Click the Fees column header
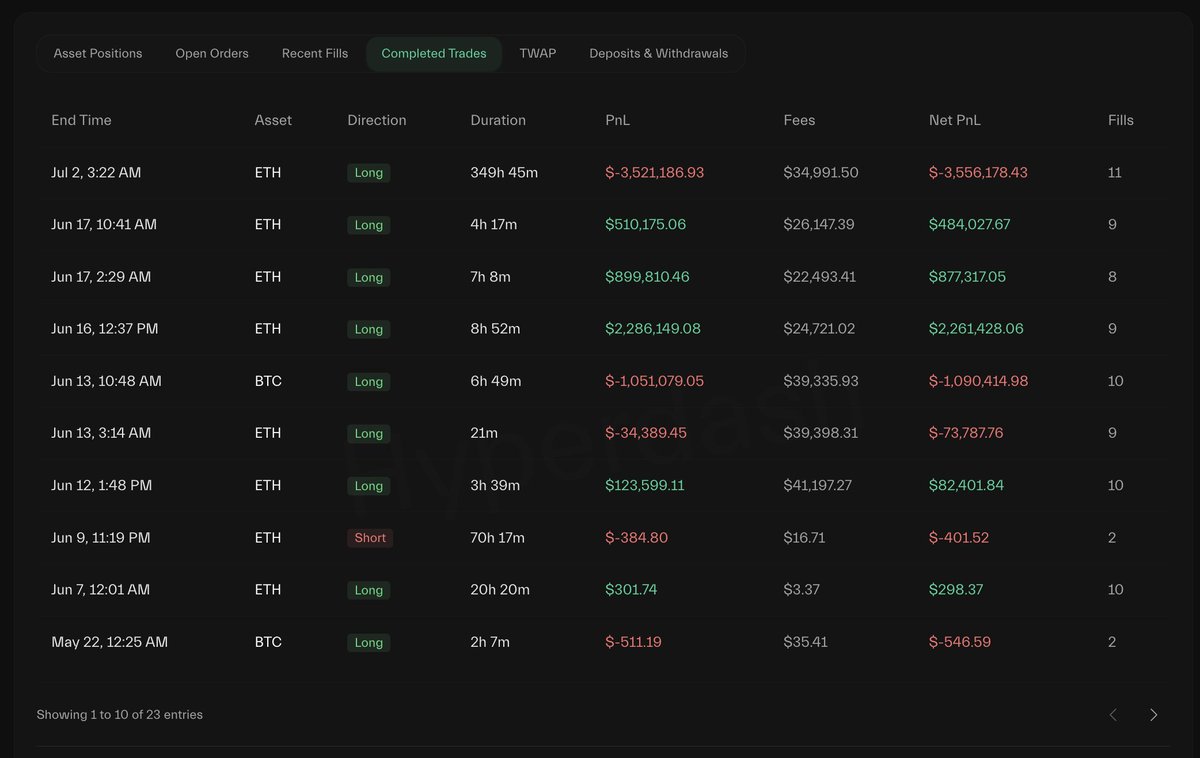 point(800,120)
